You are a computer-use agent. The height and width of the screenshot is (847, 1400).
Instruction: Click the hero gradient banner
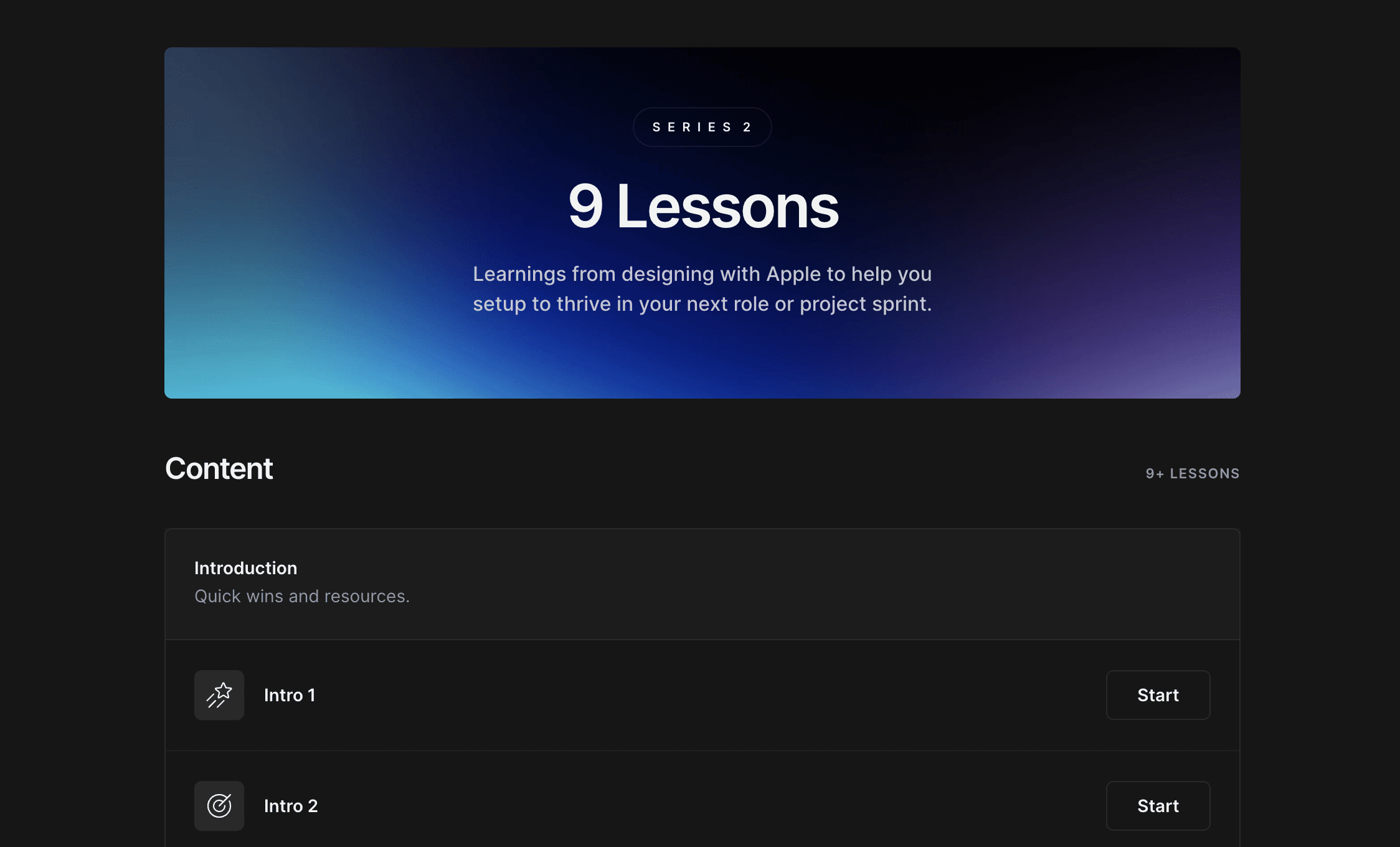[x=702, y=223]
